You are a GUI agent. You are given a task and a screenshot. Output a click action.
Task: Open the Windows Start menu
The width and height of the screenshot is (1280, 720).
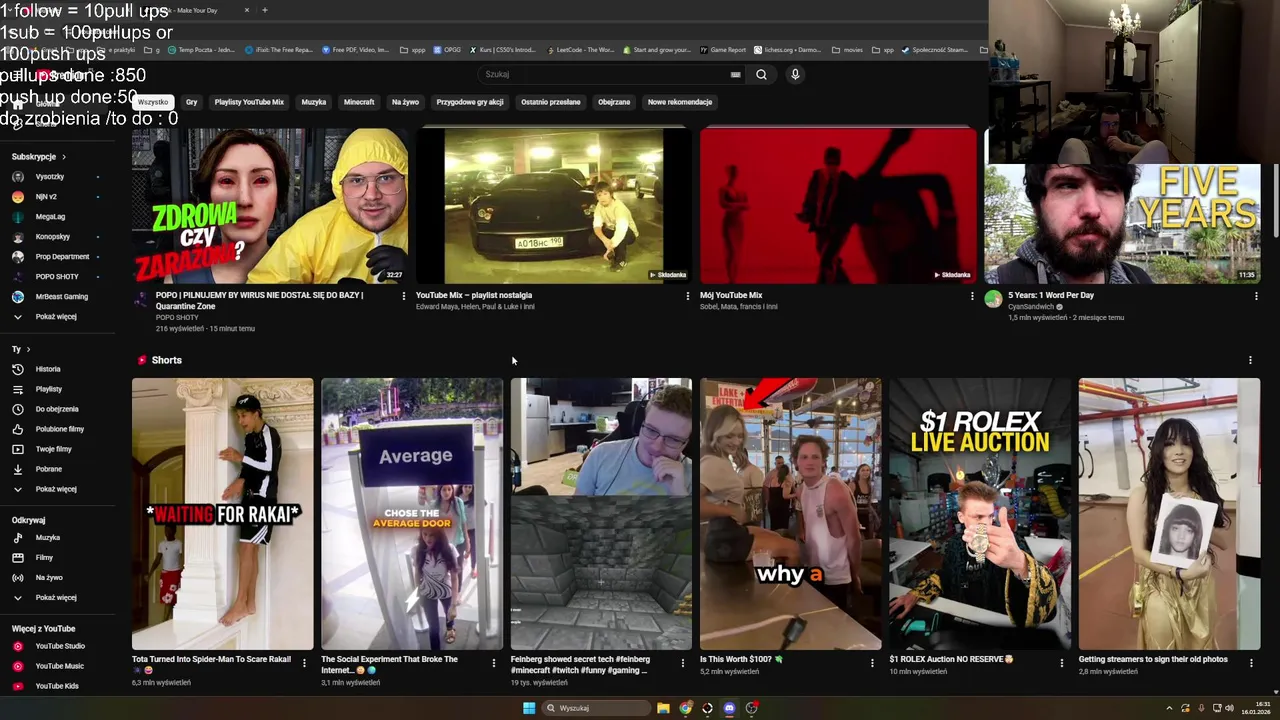pos(529,708)
